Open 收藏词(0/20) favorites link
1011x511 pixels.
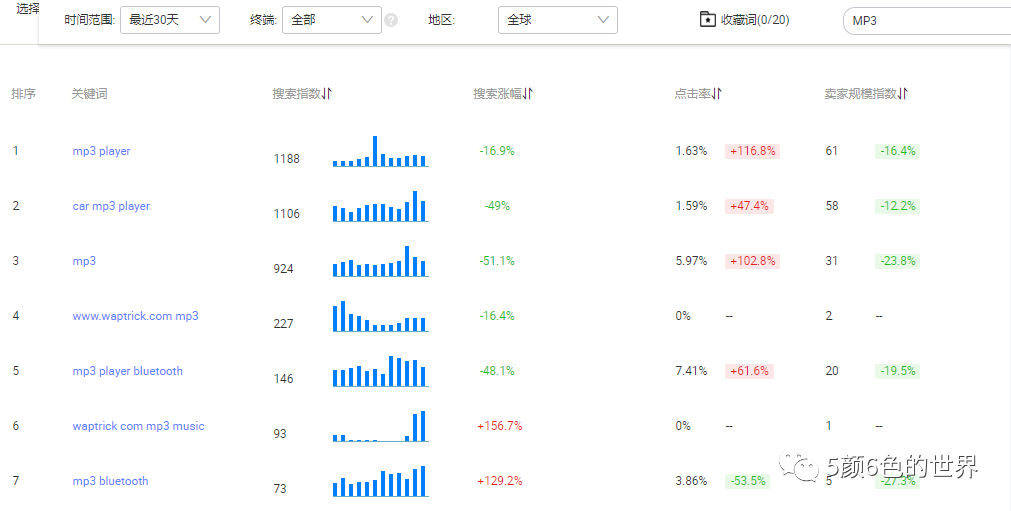point(754,20)
